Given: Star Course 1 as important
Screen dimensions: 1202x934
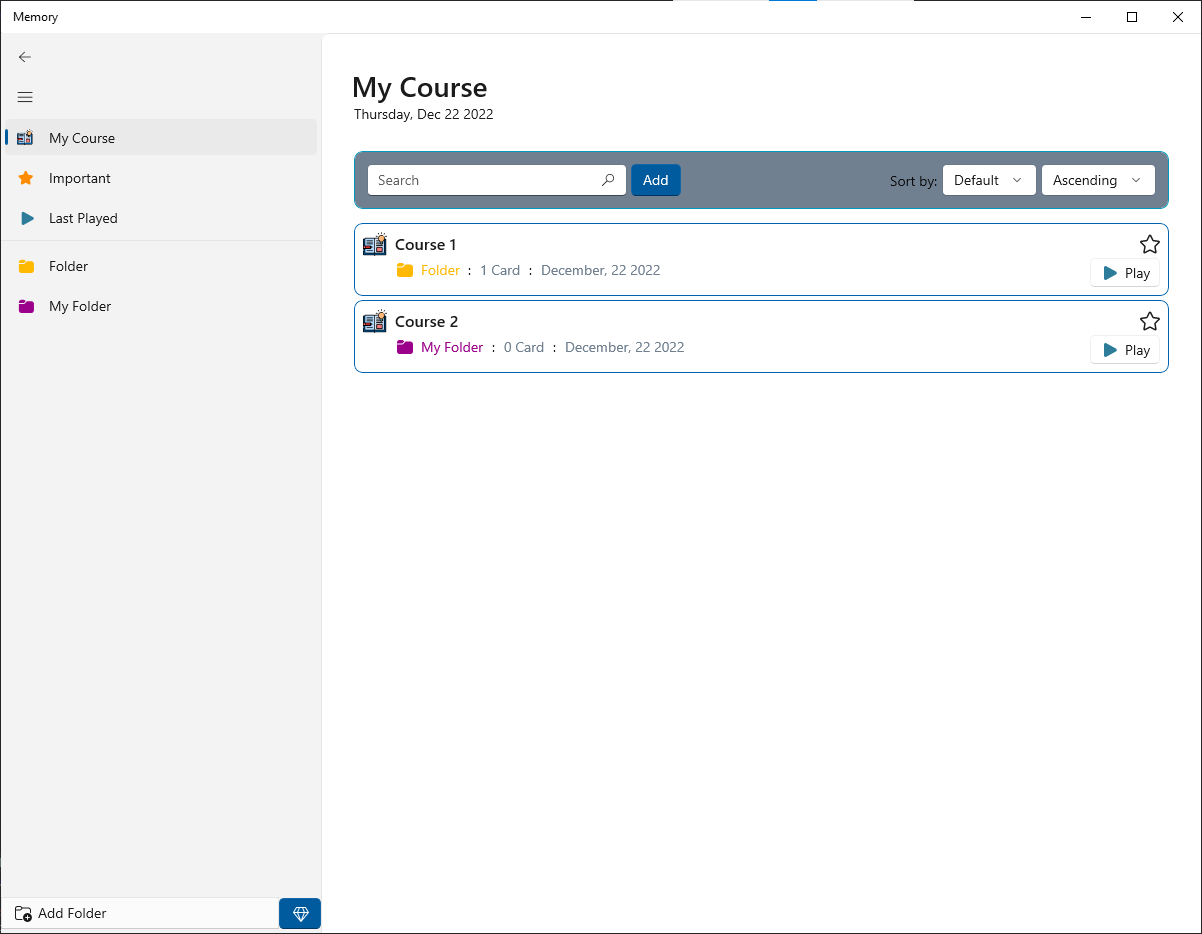Looking at the screenshot, I should click(1150, 244).
